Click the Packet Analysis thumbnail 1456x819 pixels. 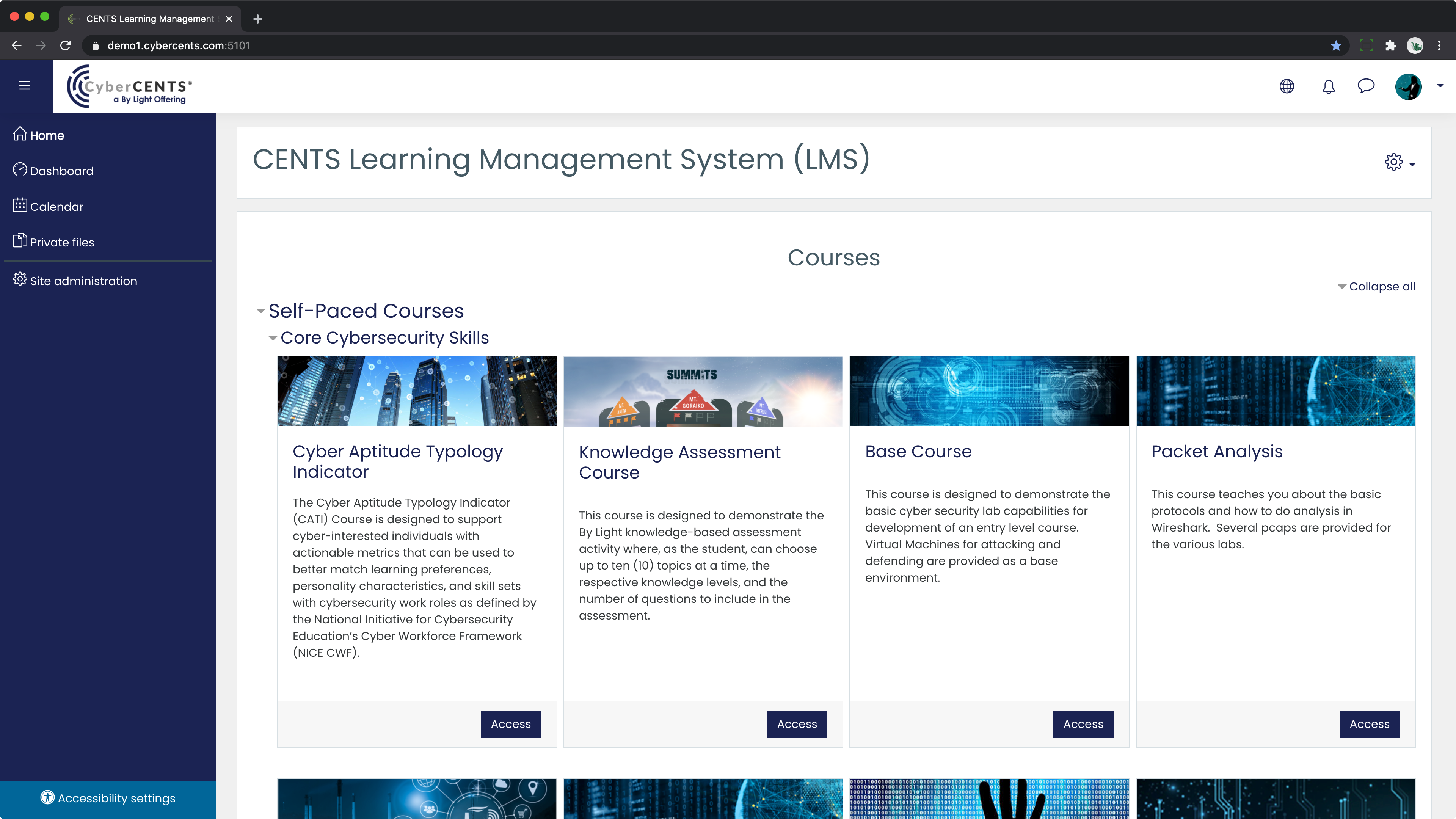pos(1275,391)
